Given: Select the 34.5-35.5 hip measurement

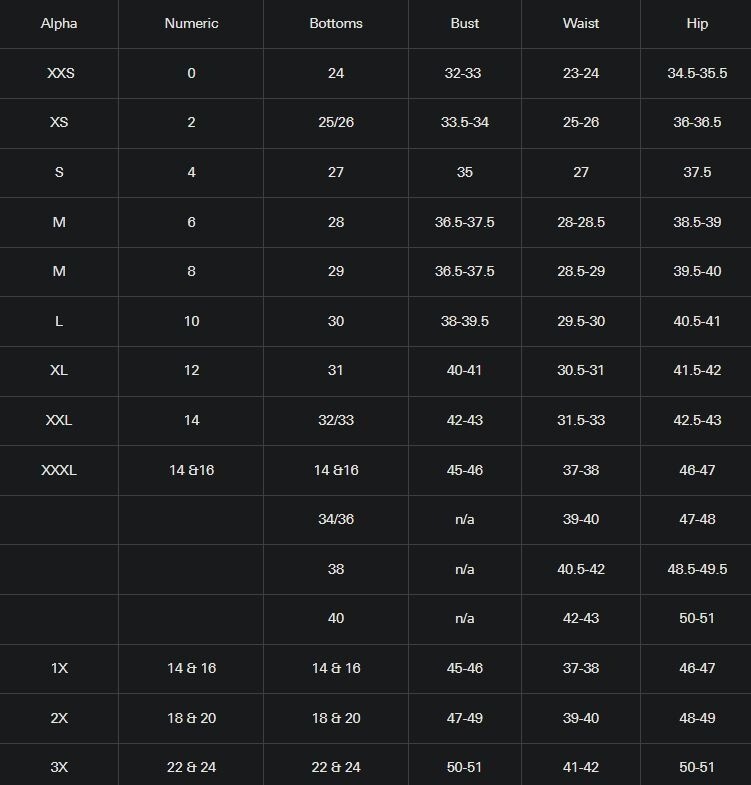Looking at the screenshot, I should coord(697,73).
